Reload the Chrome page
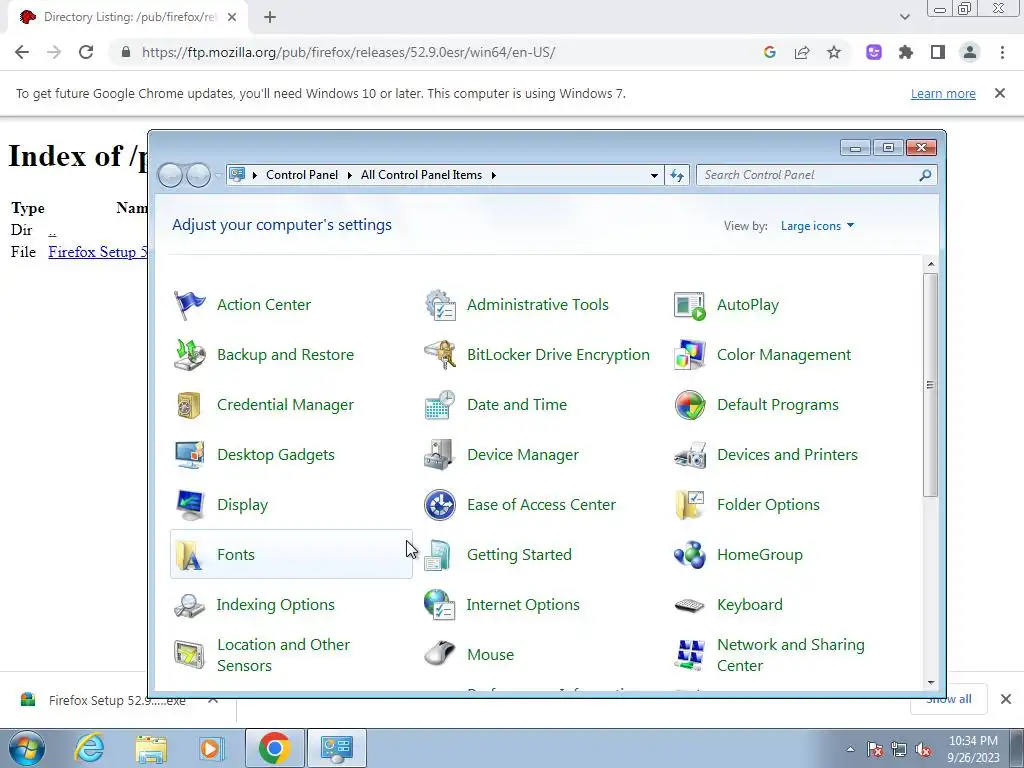The width and height of the screenshot is (1024, 768). pyautogui.click(x=86, y=52)
